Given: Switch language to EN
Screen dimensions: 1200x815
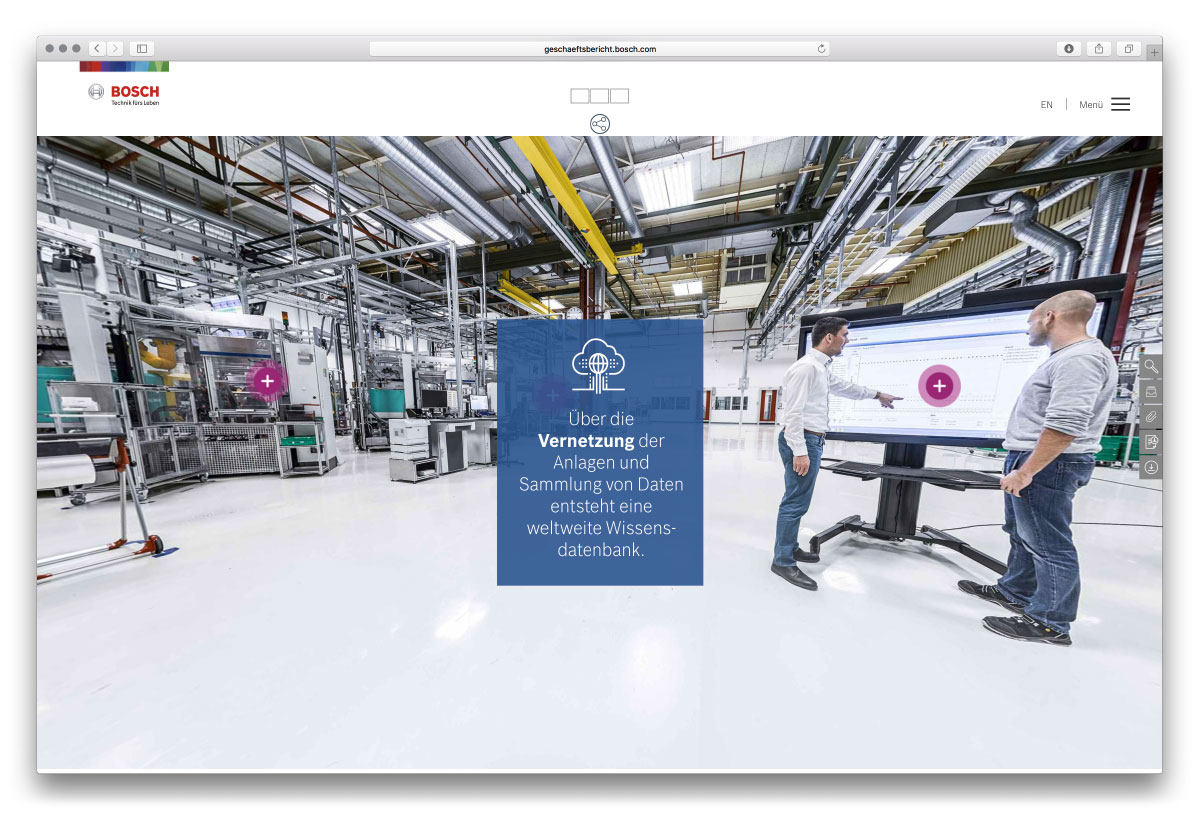Looking at the screenshot, I should pyautogui.click(x=1046, y=105).
